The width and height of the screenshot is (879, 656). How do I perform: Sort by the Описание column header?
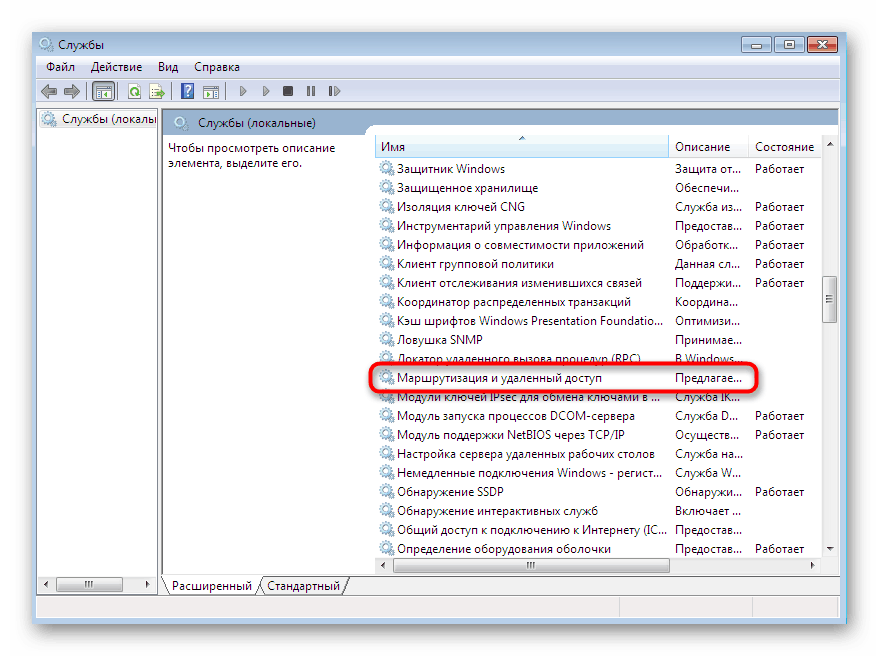coord(709,146)
